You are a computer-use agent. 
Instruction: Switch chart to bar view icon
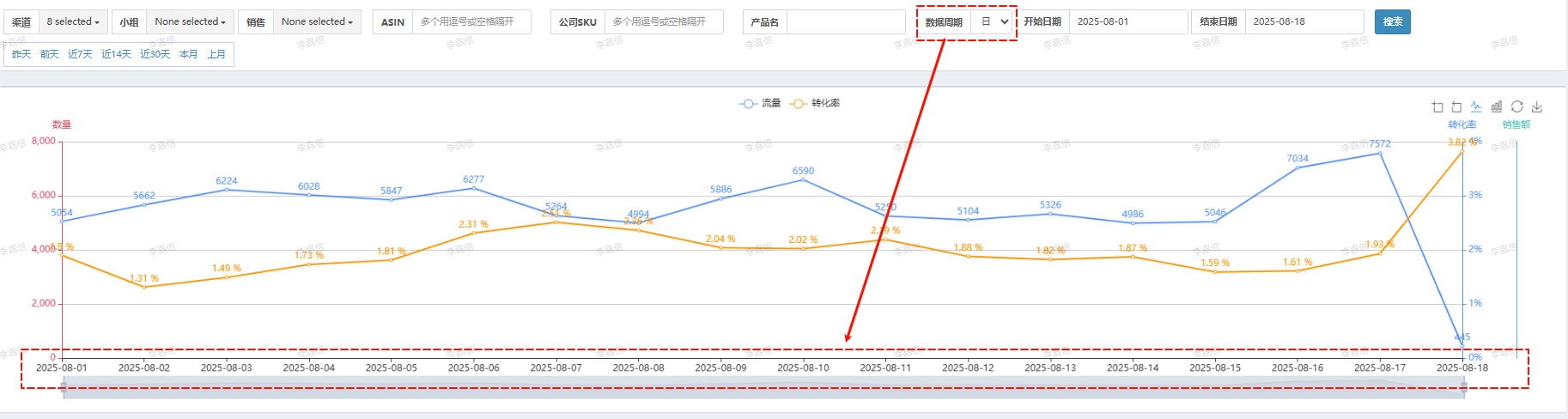pos(1497,106)
